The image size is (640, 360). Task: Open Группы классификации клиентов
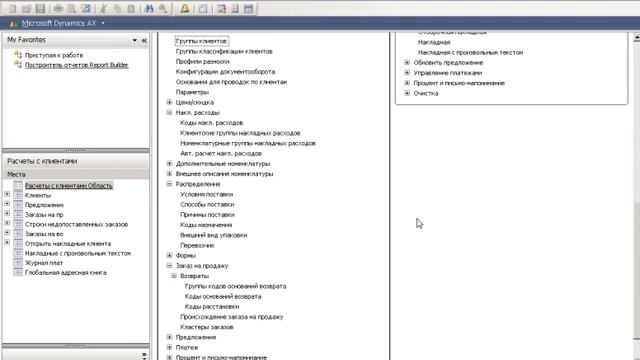(224, 51)
